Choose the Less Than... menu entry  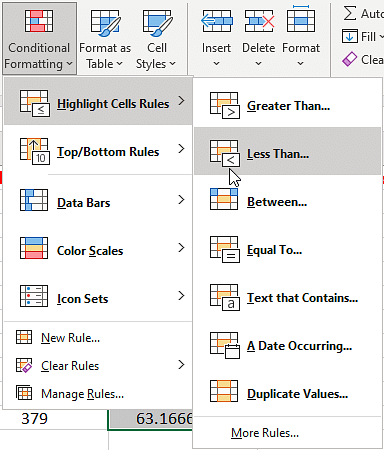tap(287, 151)
